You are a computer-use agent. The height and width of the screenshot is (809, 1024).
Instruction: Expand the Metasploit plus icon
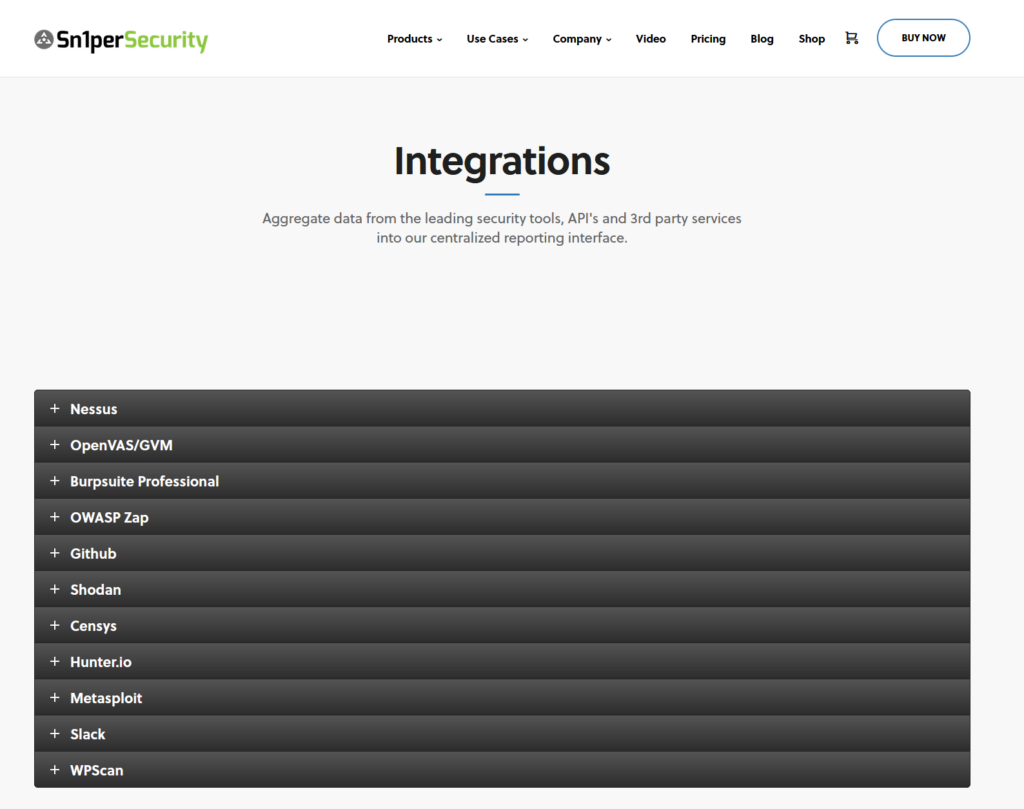tap(55, 698)
